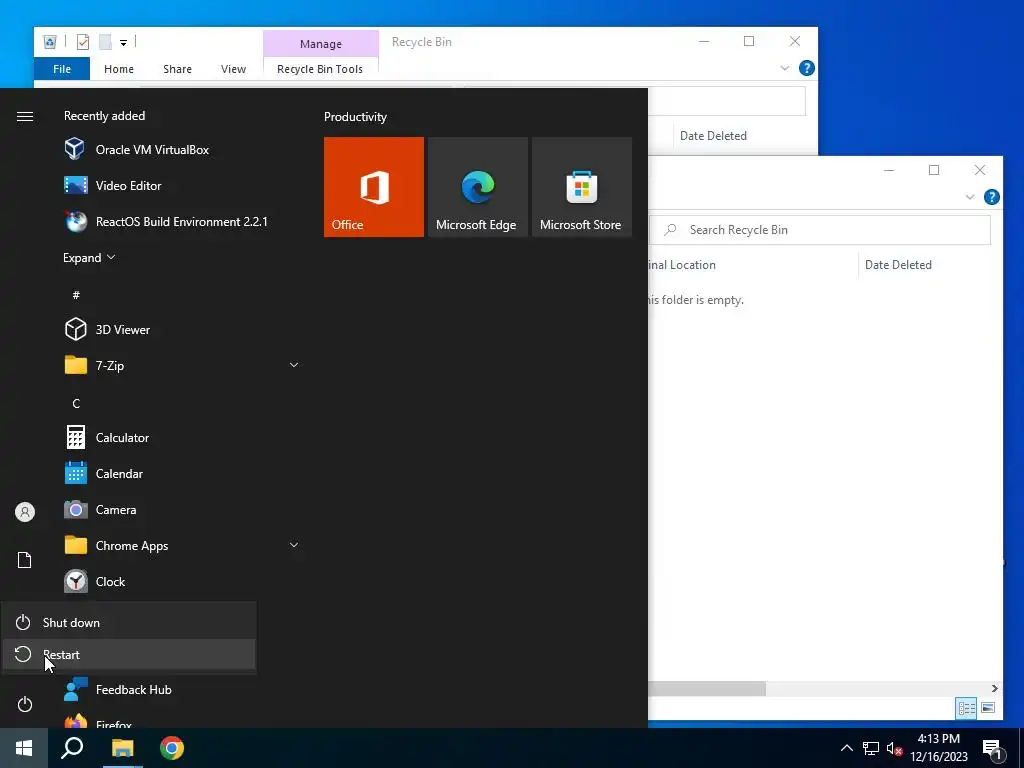Click Date Deleted column in back window

tap(712, 136)
